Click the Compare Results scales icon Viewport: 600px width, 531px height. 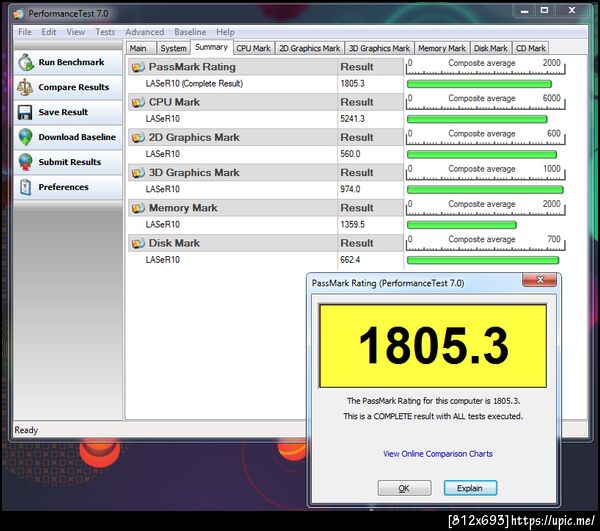25,87
